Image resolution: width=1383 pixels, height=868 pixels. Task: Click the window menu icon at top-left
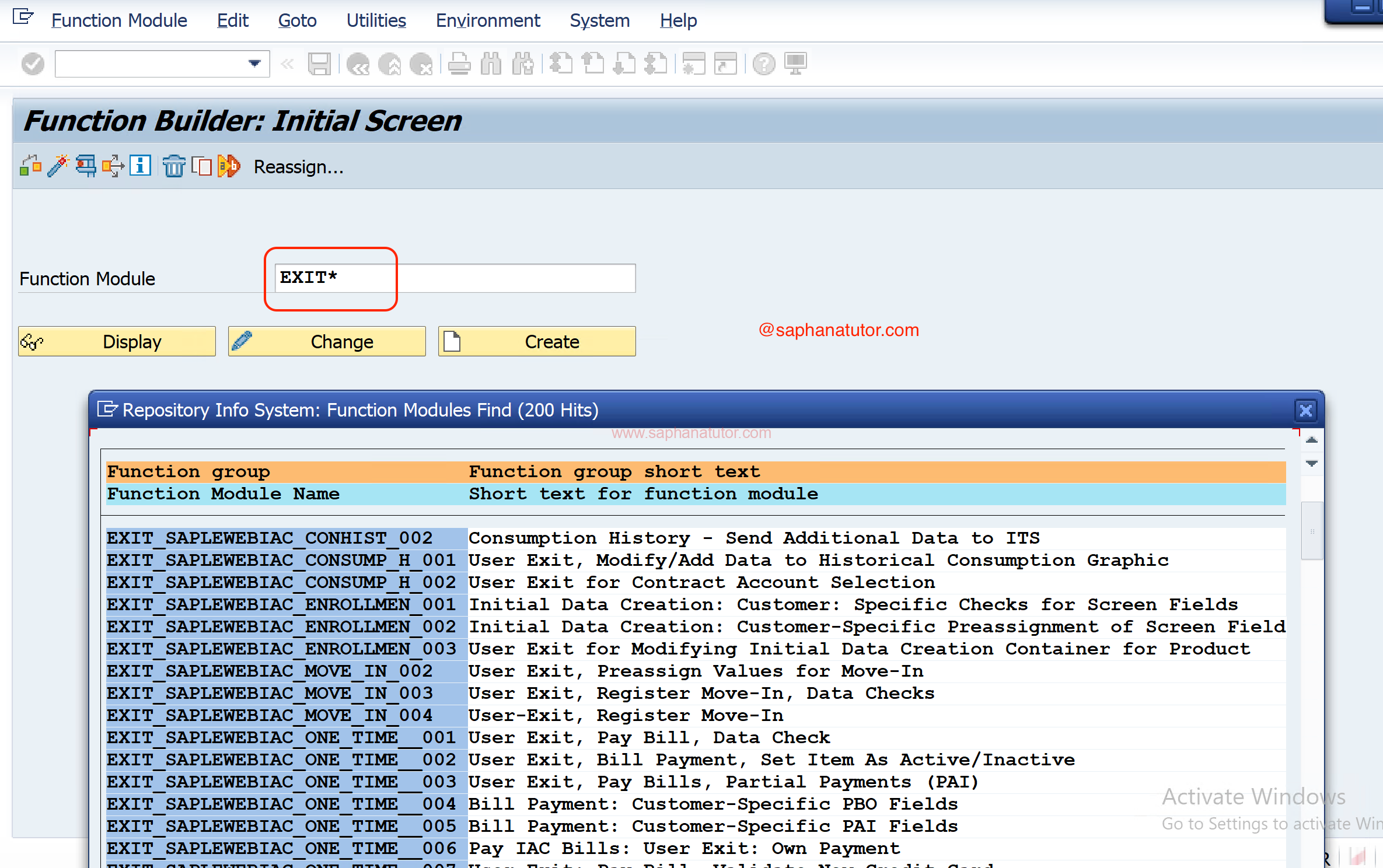[23, 17]
